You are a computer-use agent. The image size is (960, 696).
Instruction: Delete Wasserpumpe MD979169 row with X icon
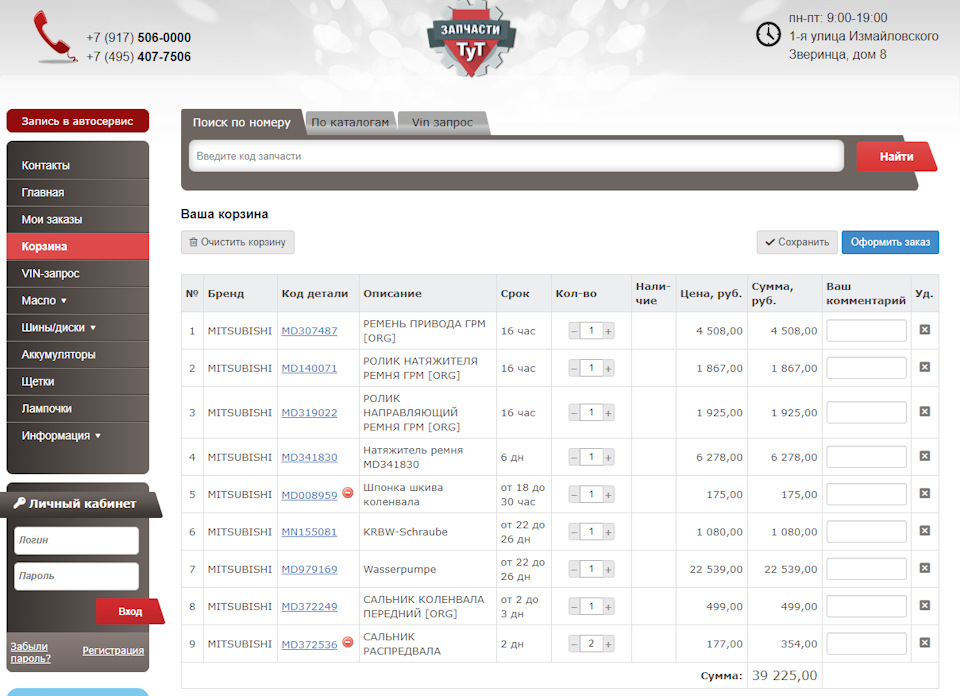click(x=924, y=568)
